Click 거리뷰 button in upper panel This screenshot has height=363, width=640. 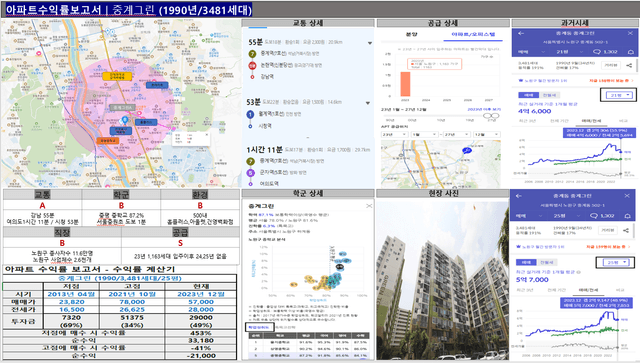(x=611, y=65)
